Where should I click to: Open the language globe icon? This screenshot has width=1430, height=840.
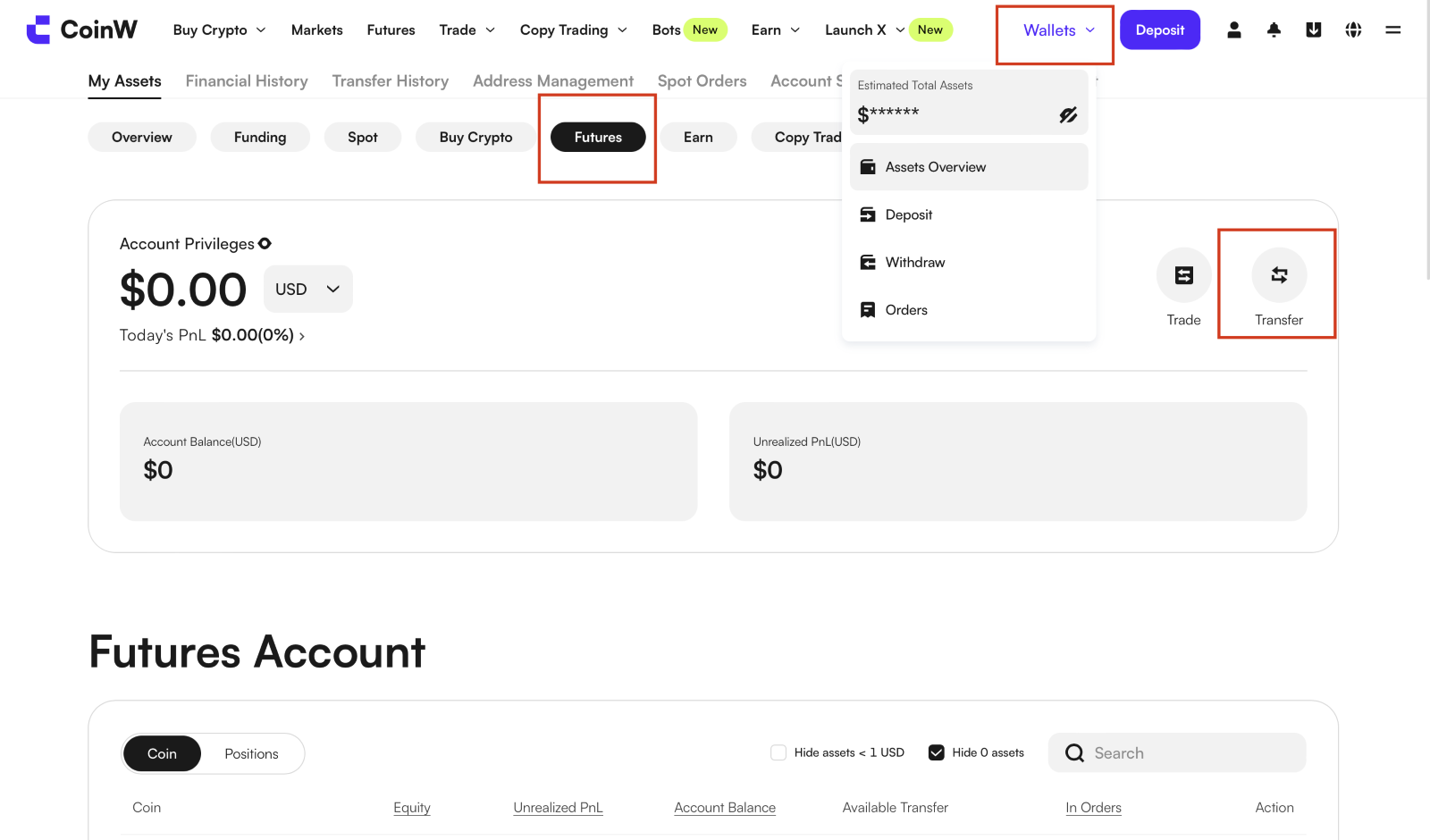pos(1354,29)
